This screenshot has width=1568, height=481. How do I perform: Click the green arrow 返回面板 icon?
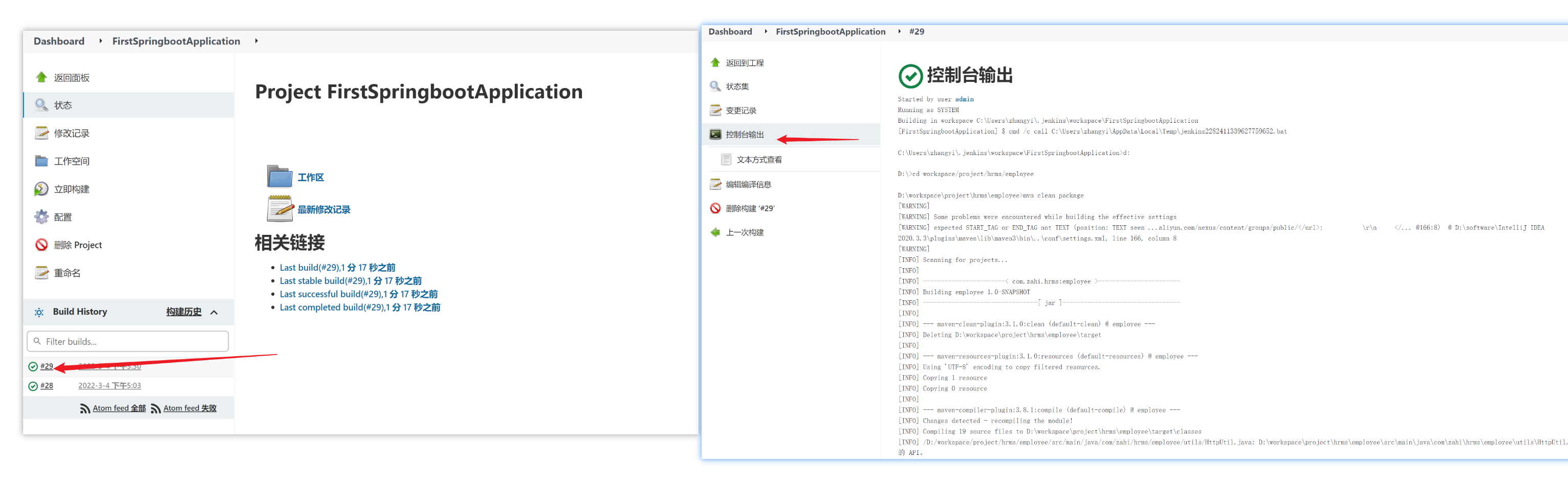tap(41, 77)
